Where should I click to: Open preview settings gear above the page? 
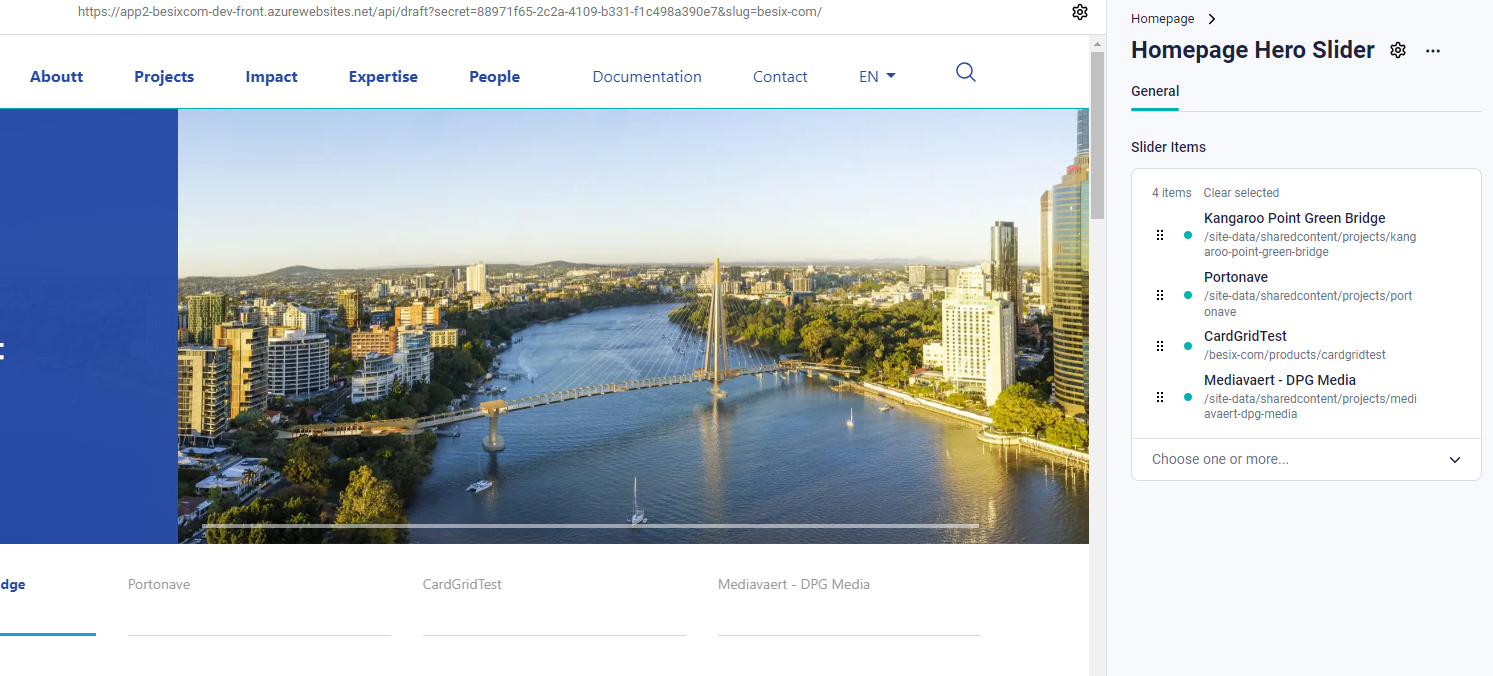[x=1080, y=12]
